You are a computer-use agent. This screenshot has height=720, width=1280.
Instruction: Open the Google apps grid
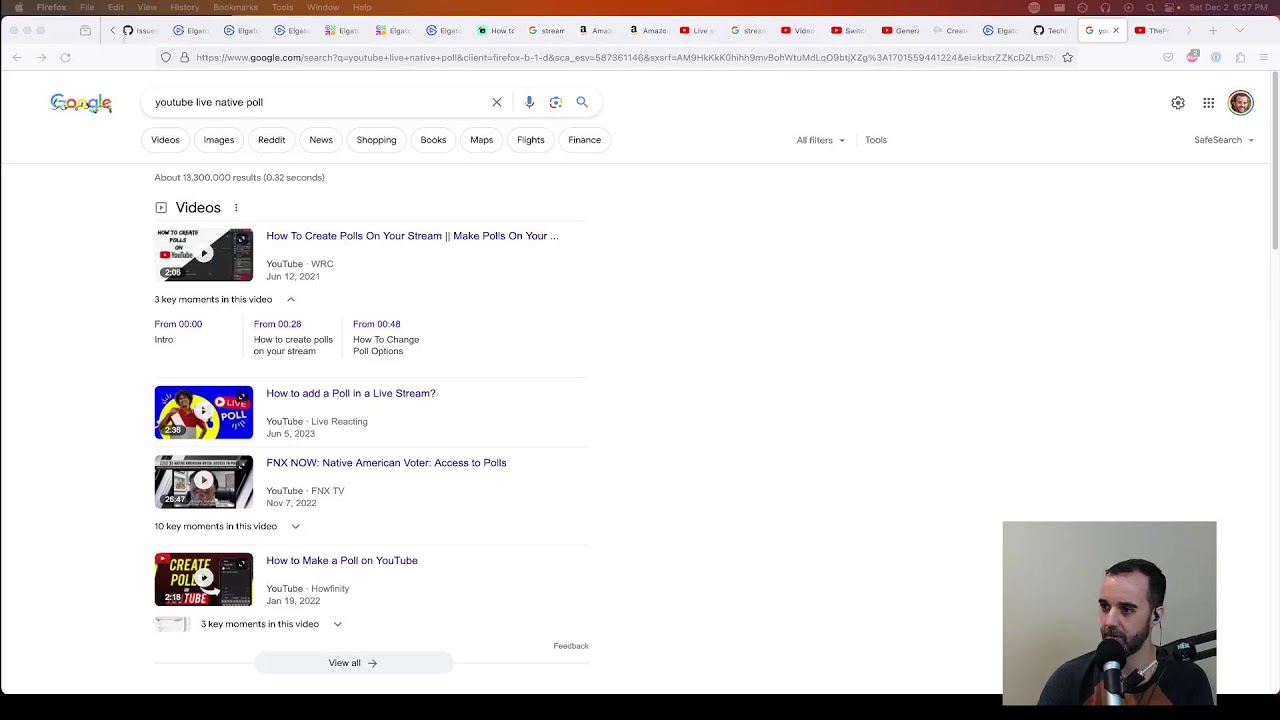click(x=1209, y=103)
